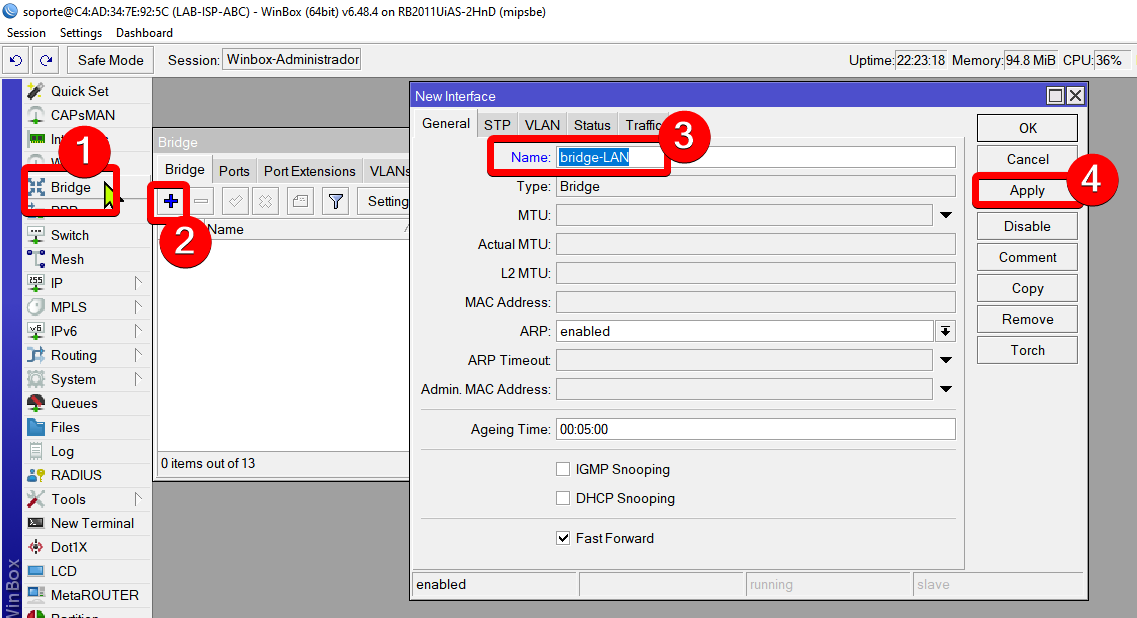Open Quick Set from the sidebar
Viewport: 1137px width, 618px height.
(79, 91)
